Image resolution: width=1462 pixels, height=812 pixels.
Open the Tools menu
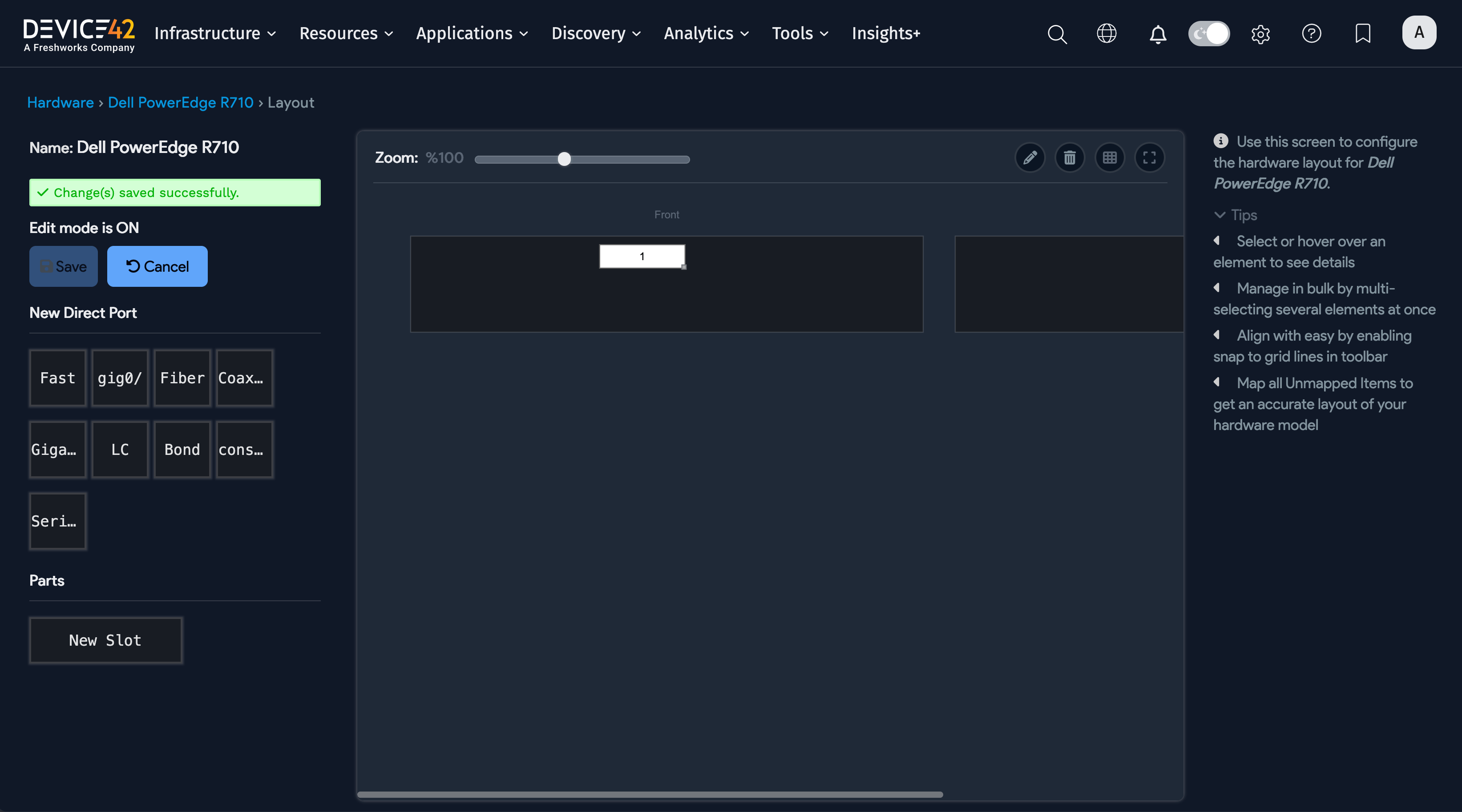pos(800,33)
